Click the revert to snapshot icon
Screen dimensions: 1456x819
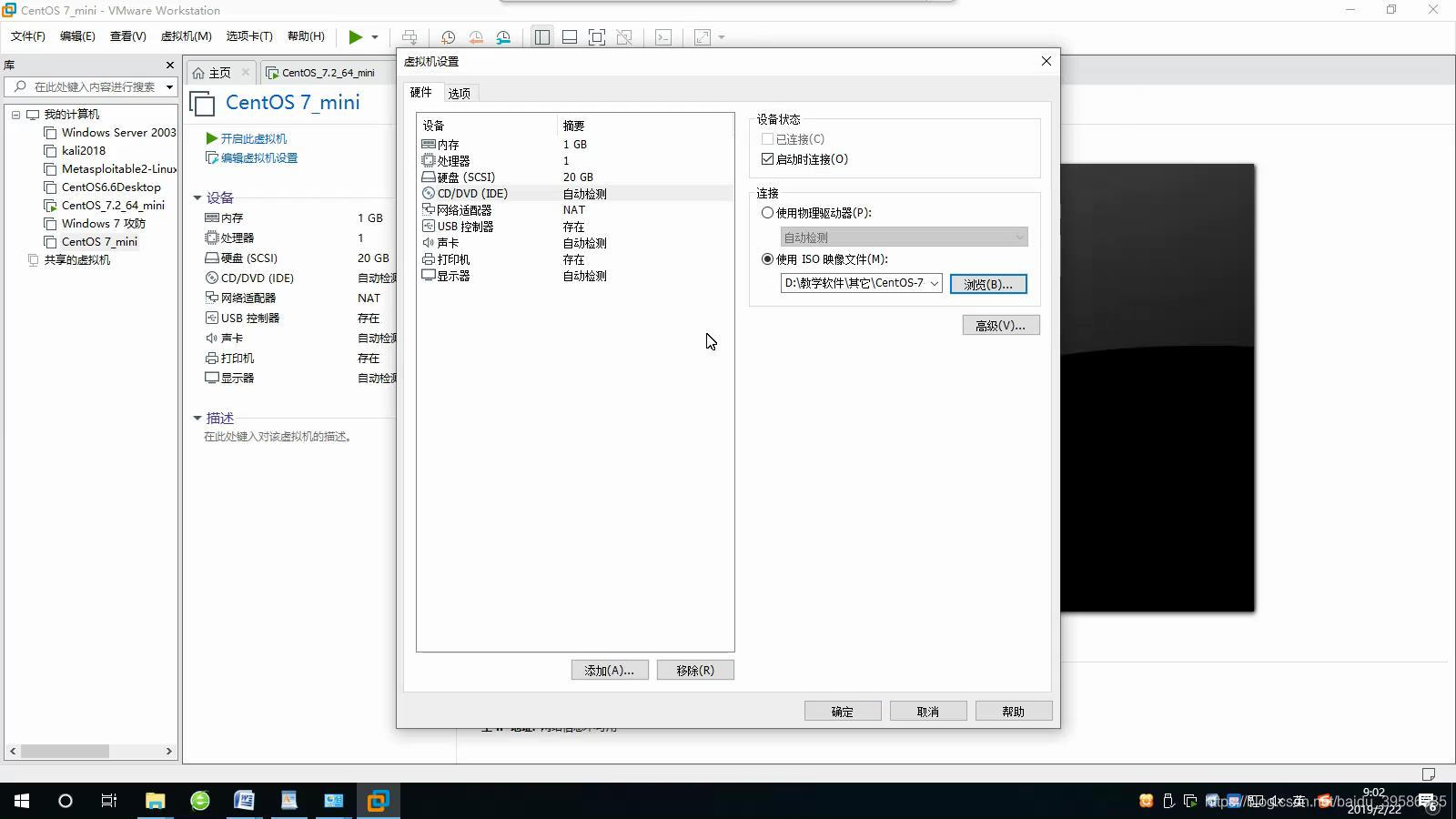476,37
